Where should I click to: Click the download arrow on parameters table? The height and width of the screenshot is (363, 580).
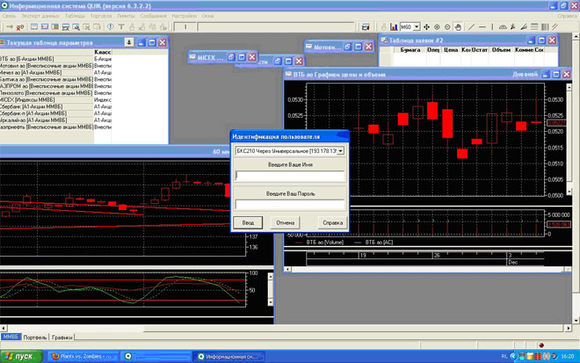[x=129, y=42]
